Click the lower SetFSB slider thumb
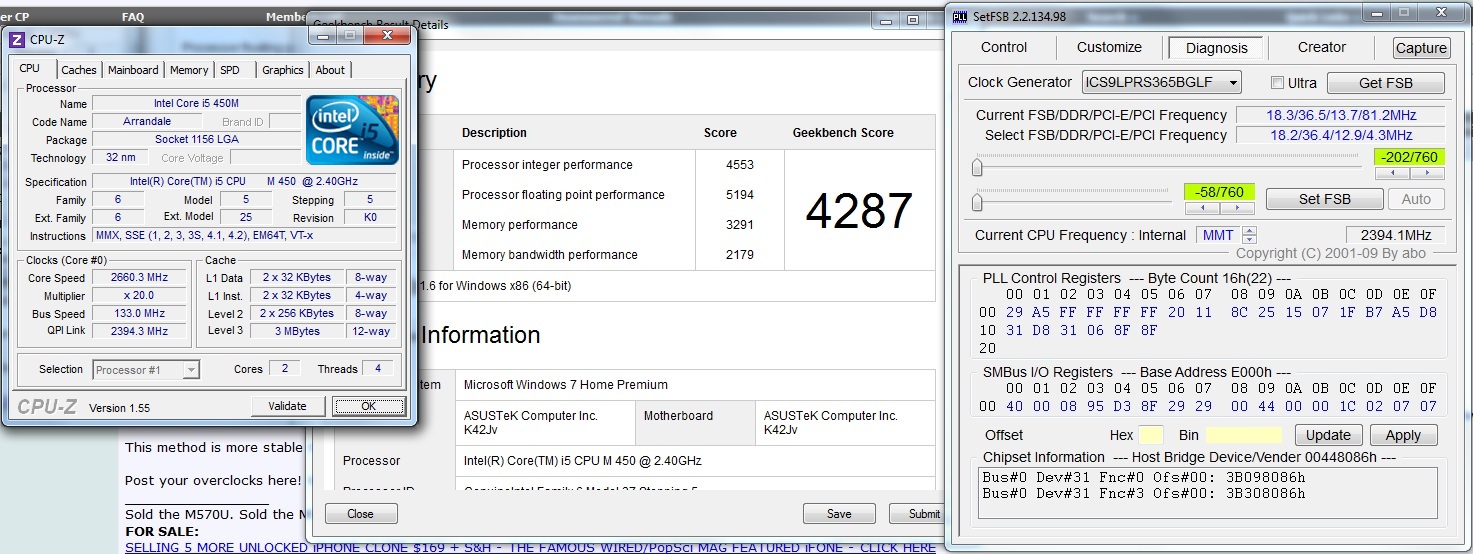This screenshot has height=554, width=1473. pos(977,203)
